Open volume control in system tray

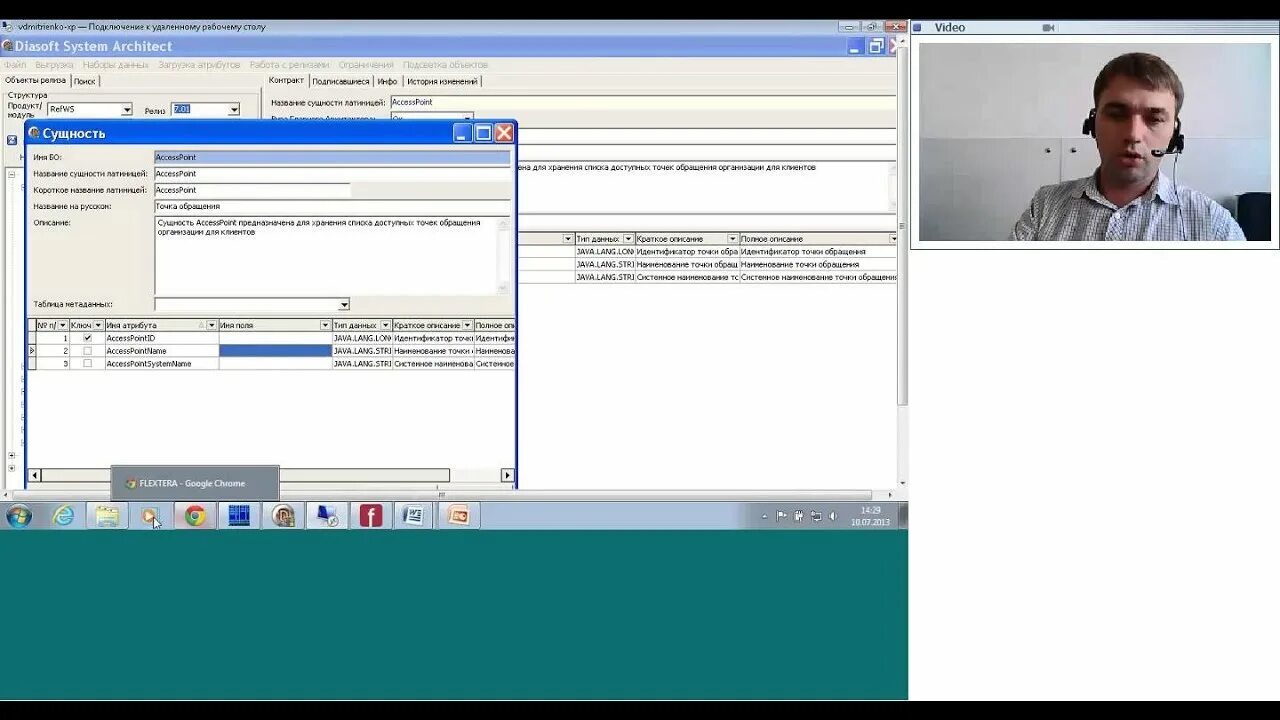pos(833,516)
